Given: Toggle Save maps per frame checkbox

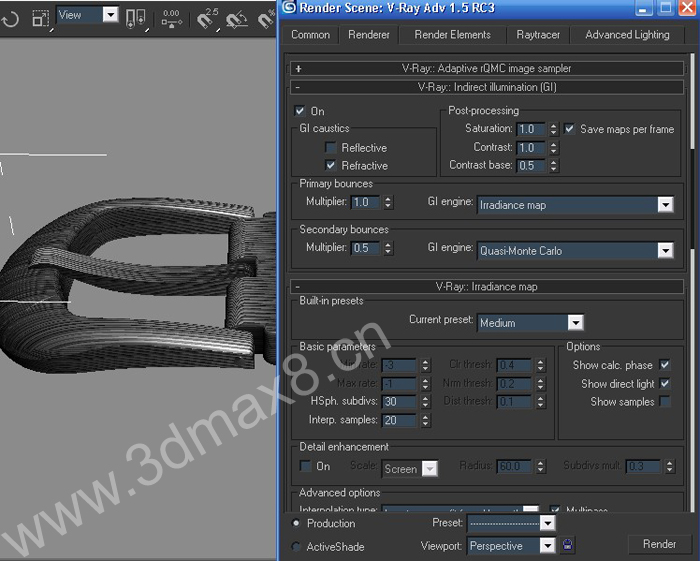Looking at the screenshot, I should coord(569,129).
